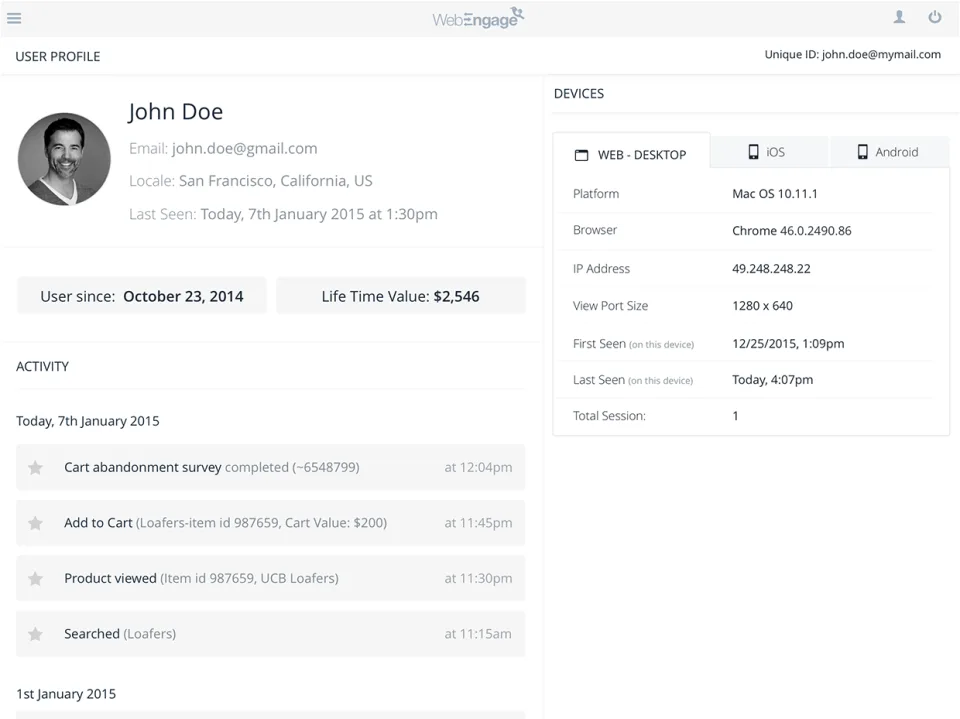The height and width of the screenshot is (719, 960).
Task: Click the Platform label
Action: tap(596, 194)
